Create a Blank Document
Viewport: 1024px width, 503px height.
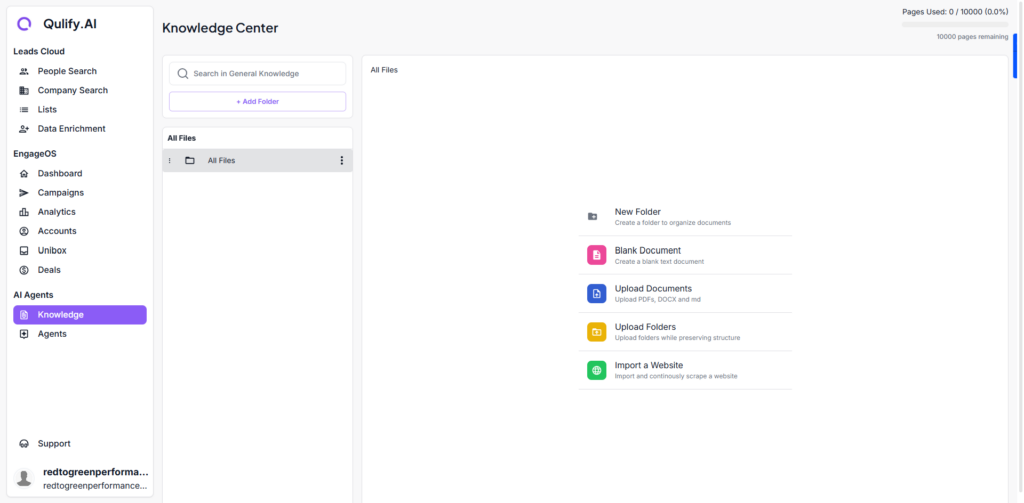click(685, 255)
